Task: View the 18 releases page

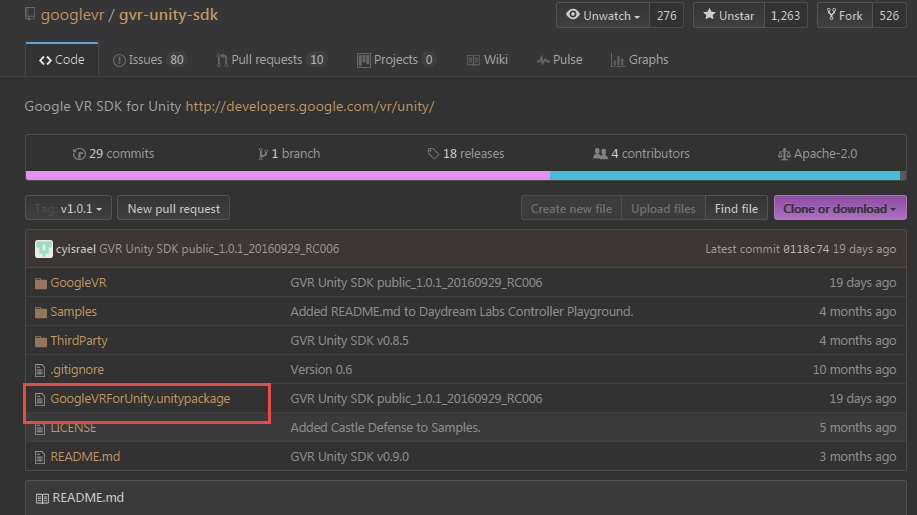Action: [466, 154]
